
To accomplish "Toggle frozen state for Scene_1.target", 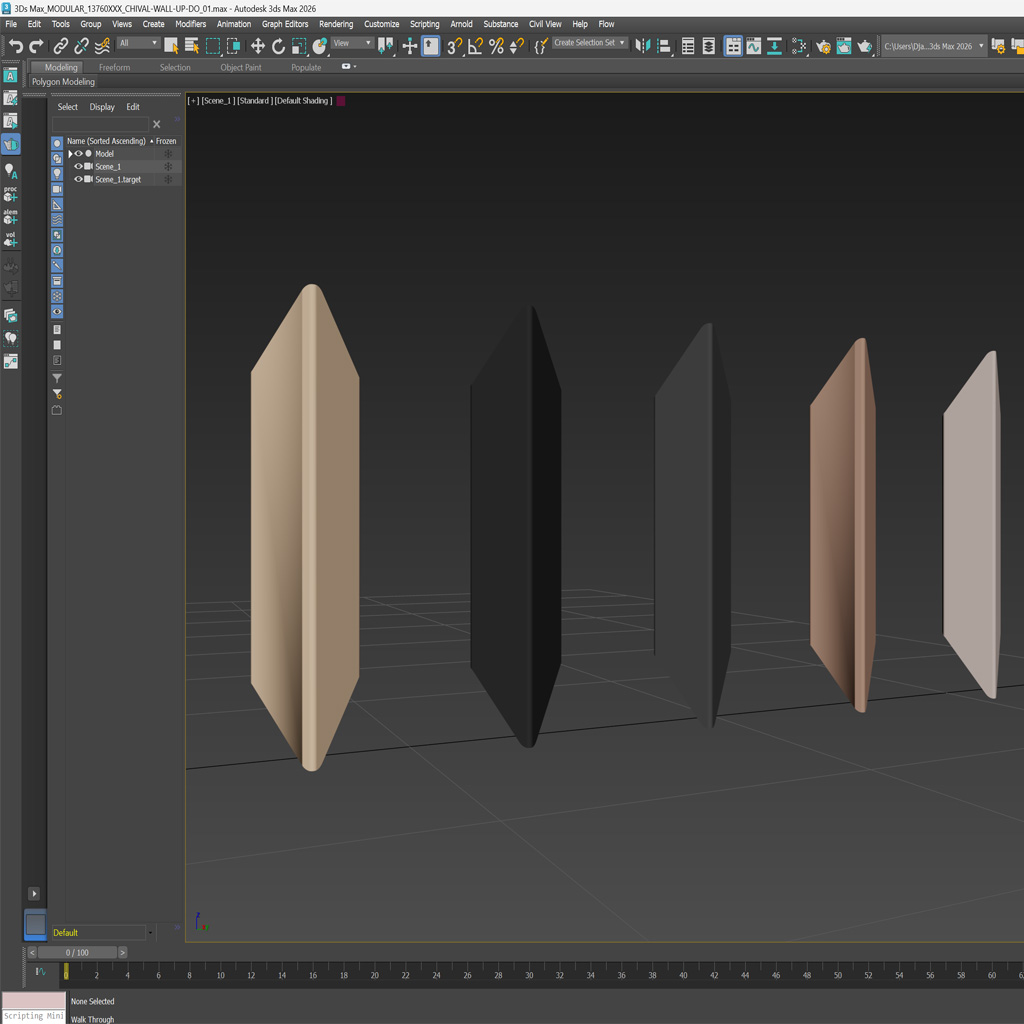I will point(168,180).
